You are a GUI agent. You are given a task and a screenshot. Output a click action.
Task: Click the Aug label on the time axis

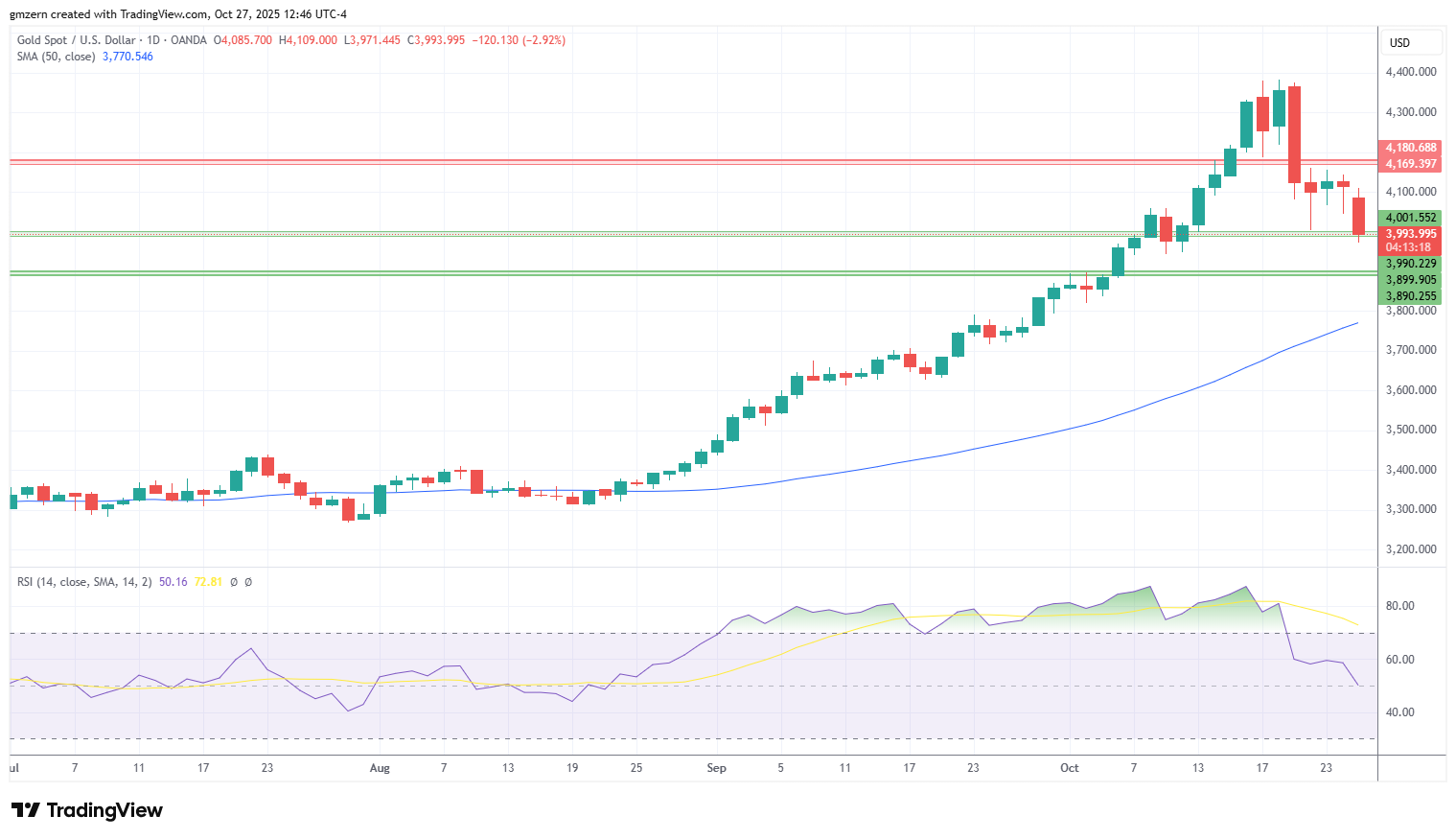[x=380, y=768]
